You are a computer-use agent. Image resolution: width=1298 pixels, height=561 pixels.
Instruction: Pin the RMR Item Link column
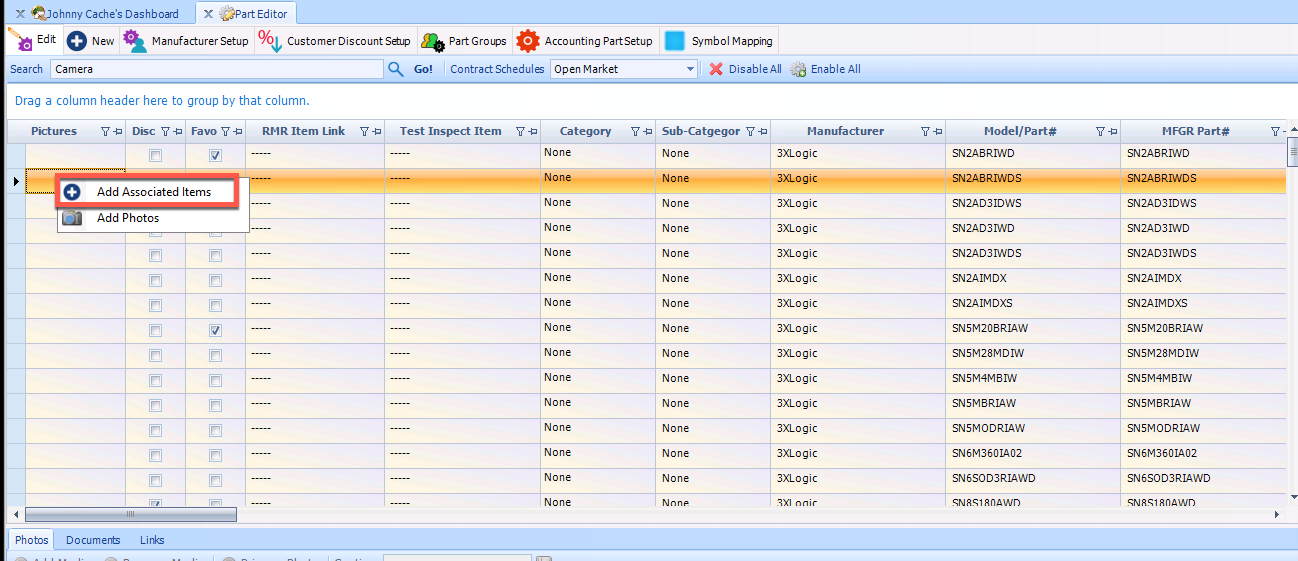pyautogui.click(x=377, y=132)
